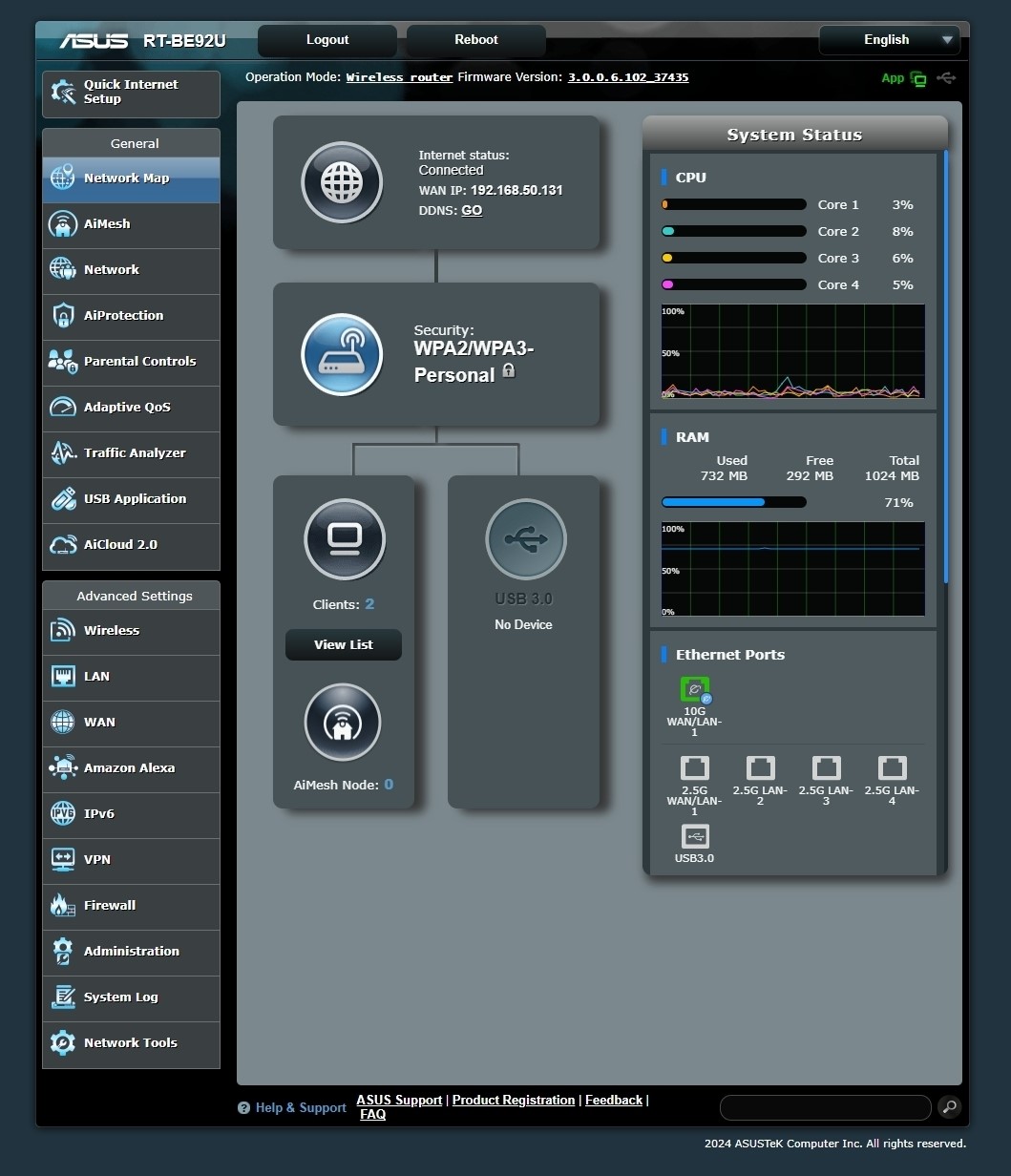Open Traffic Analyzer
The width and height of the screenshot is (1011, 1176).
pos(131,454)
